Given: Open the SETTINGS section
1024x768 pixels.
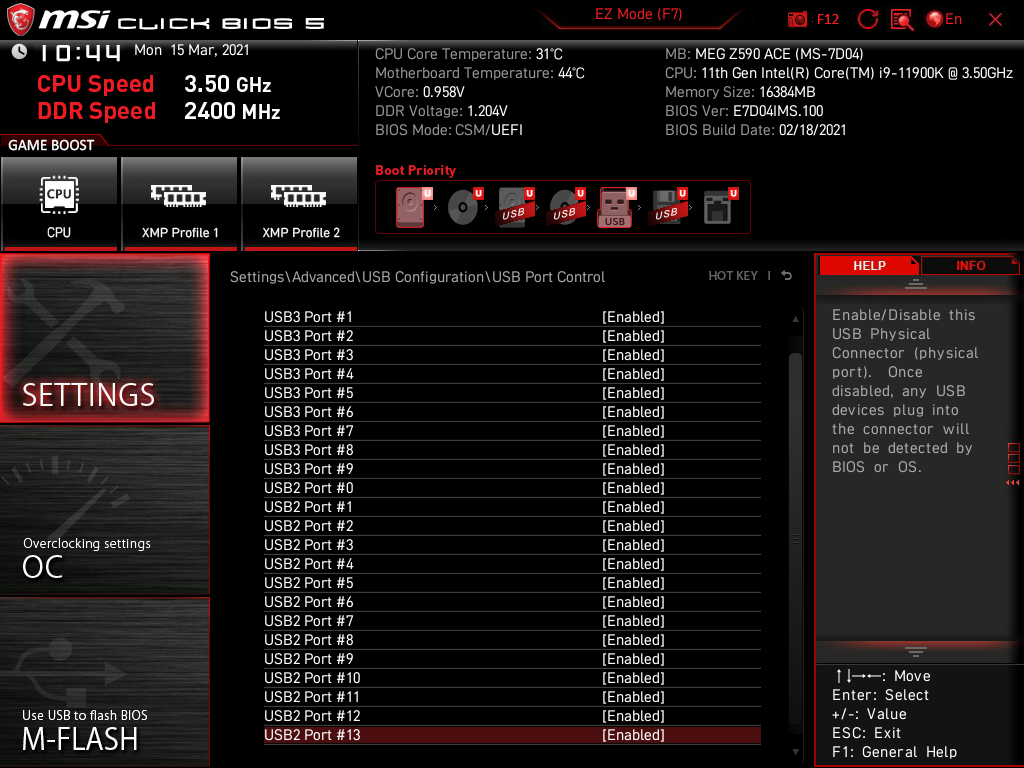Looking at the screenshot, I should [x=104, y=338].
